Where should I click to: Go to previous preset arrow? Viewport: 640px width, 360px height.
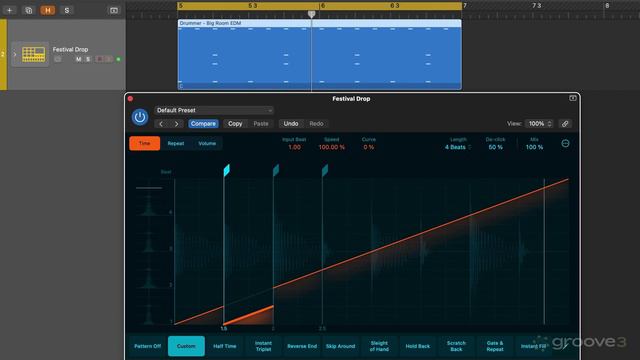(x=161, y=124)
